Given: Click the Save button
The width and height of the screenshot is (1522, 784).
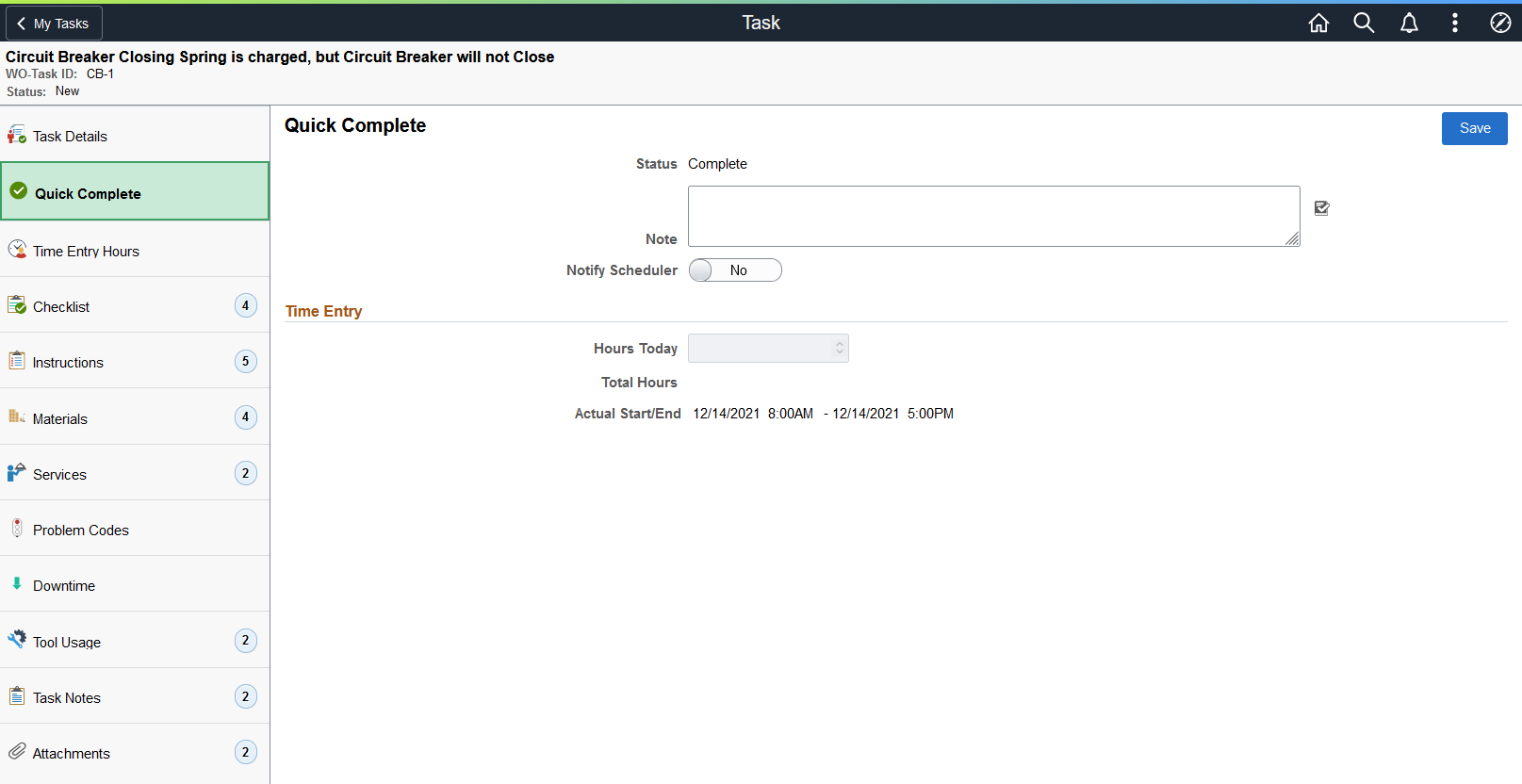Looking at the screenshot, I should click(1474, 128).
